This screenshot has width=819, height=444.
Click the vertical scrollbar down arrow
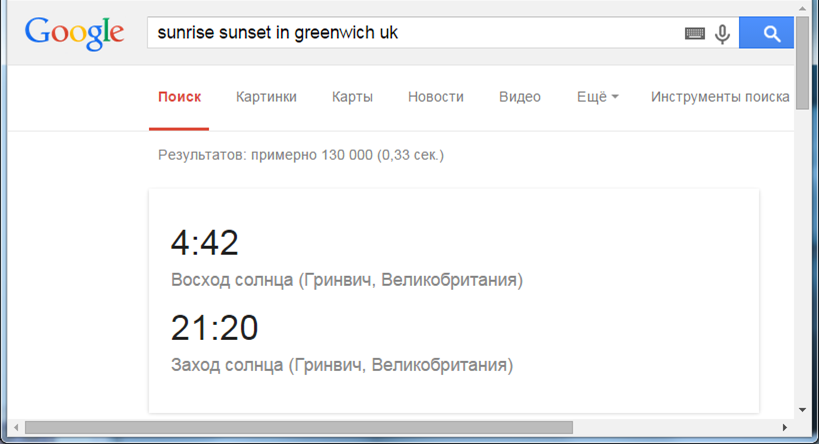pyautogui.click(x=802, y=410)
